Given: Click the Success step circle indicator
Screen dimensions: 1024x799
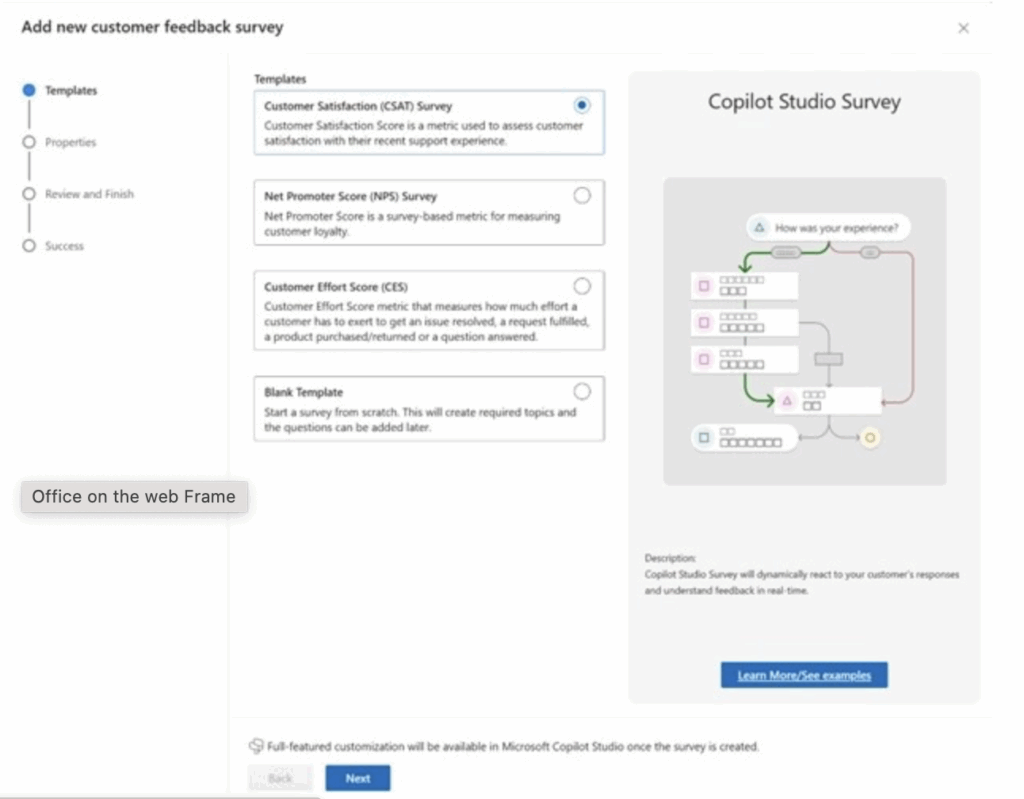Looking at the screenshot, I should [x=29, y=246].
